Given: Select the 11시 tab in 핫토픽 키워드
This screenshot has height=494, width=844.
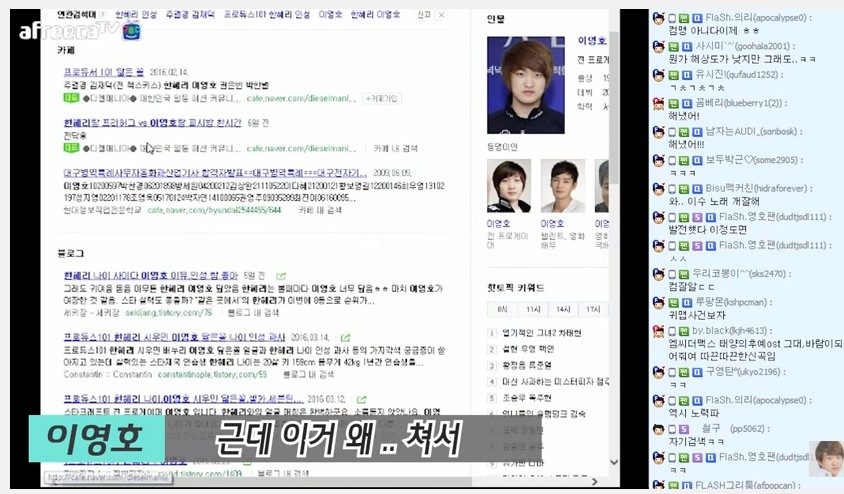Looking at the screenshot, I should coord(533,309).
